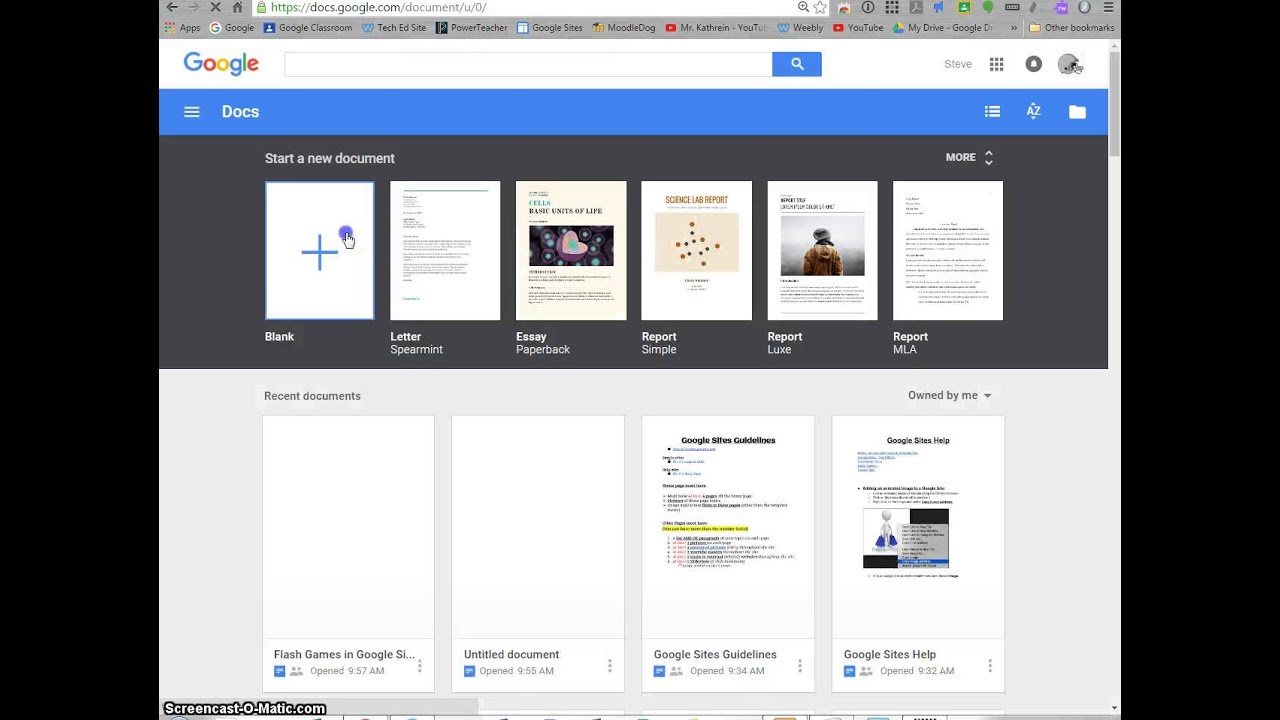Screen dimensions: 1280x720
Task: Go back using browser back arrow
Action: click(172, 7)
